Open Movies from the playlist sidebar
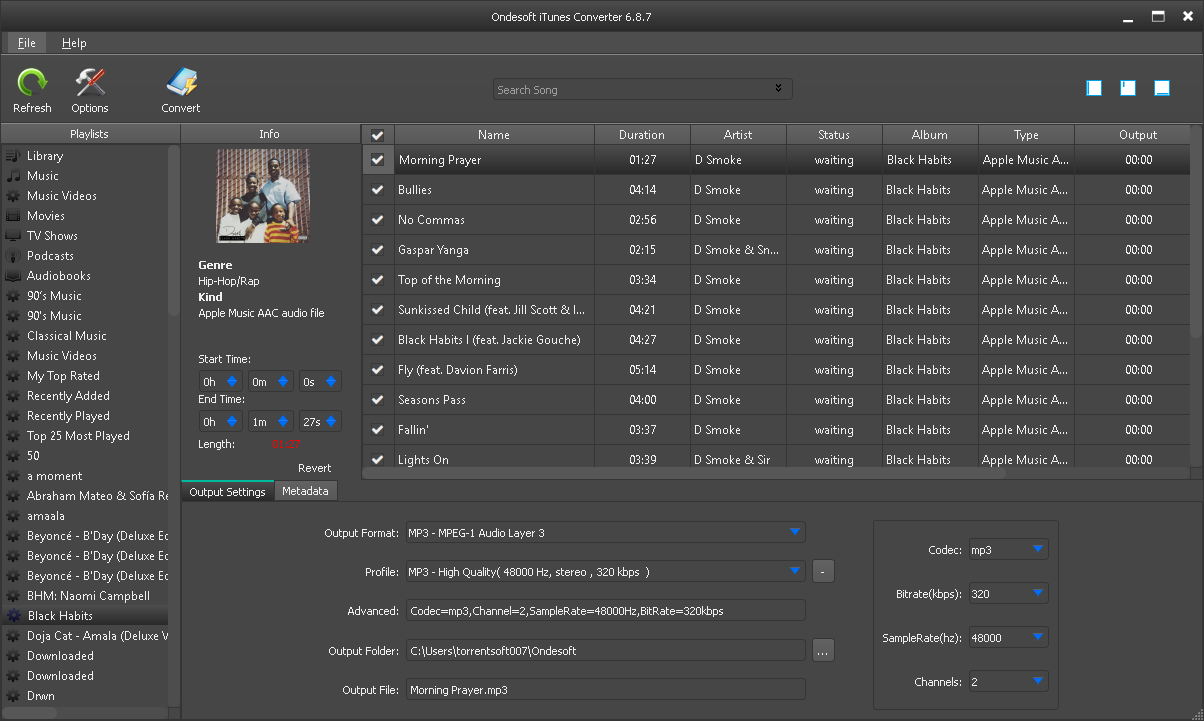The width and height of the screenshot is (1204, 721). 46,216
